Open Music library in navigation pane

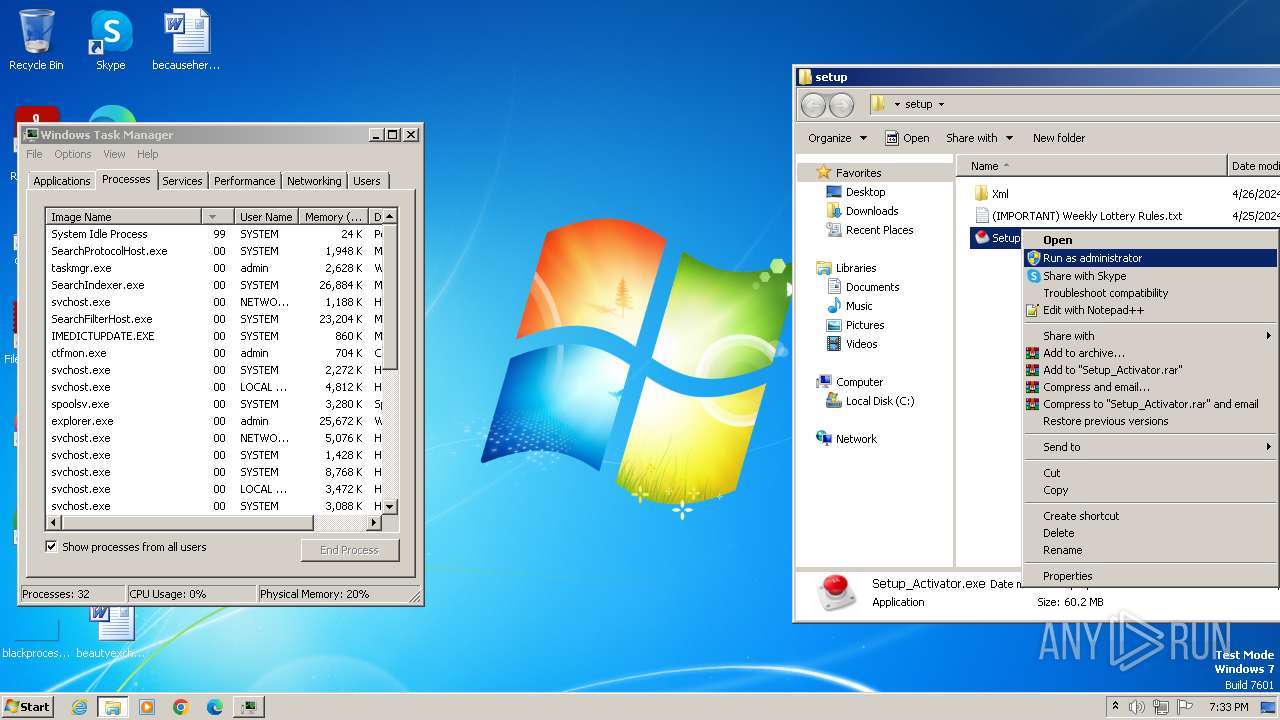[x=859, y=306]
